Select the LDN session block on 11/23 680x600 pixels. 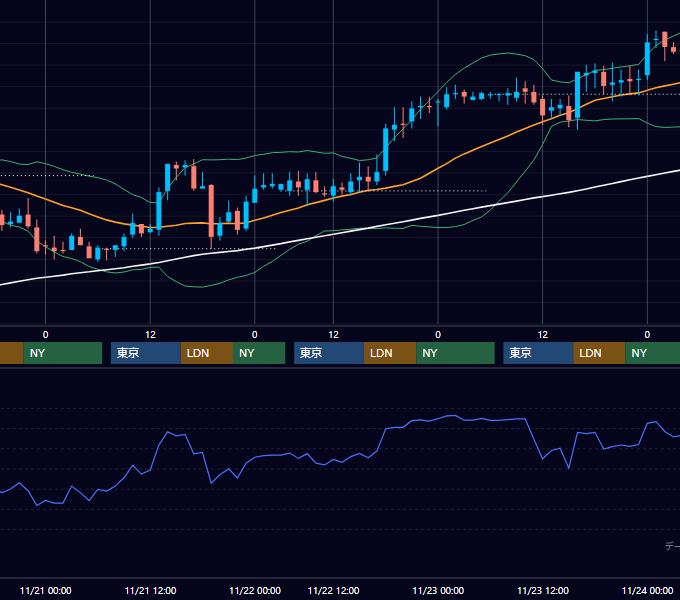point(599,353)
